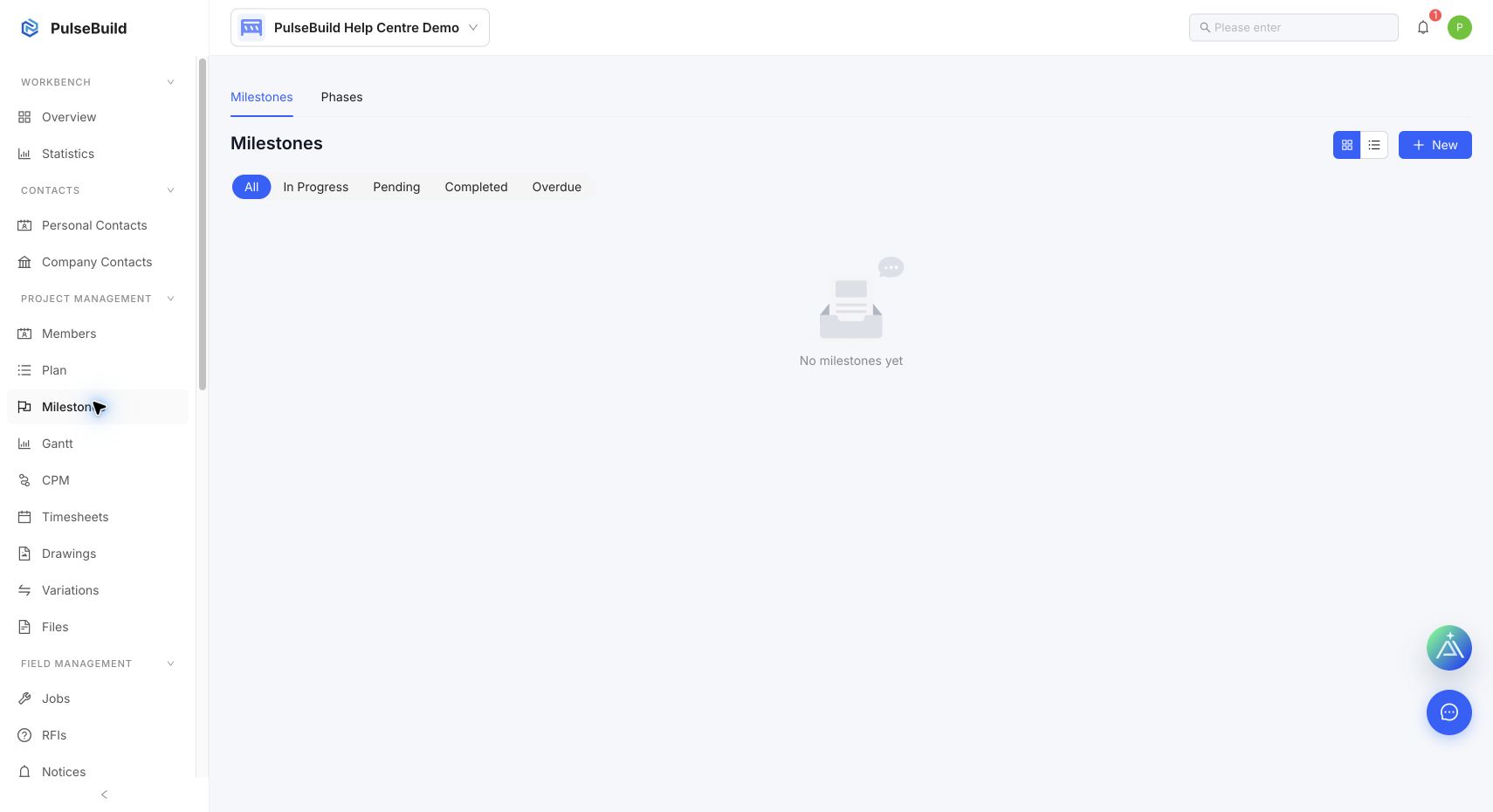
Task: Collapse the Project Management section
Action: [170, 299]
